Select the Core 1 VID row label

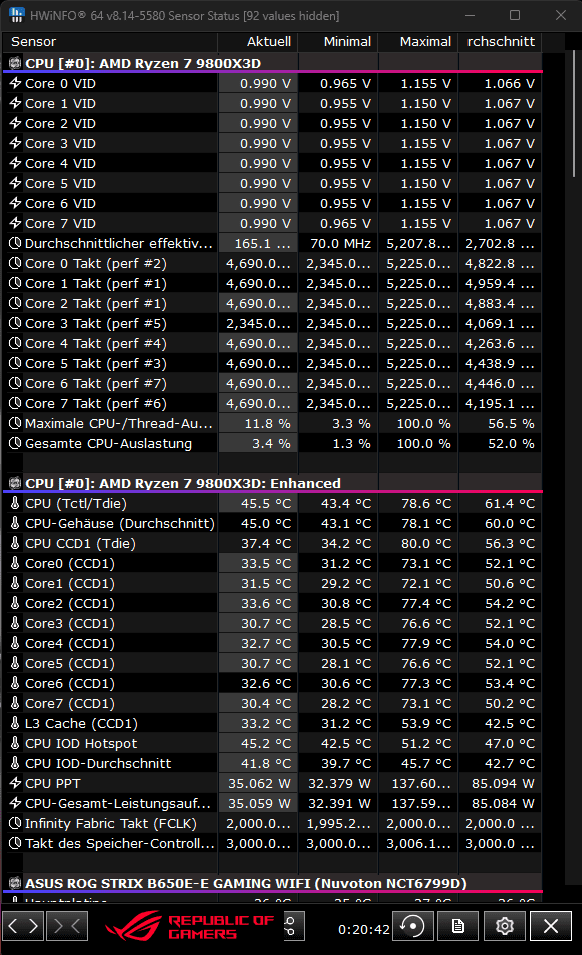click(60, 104)
